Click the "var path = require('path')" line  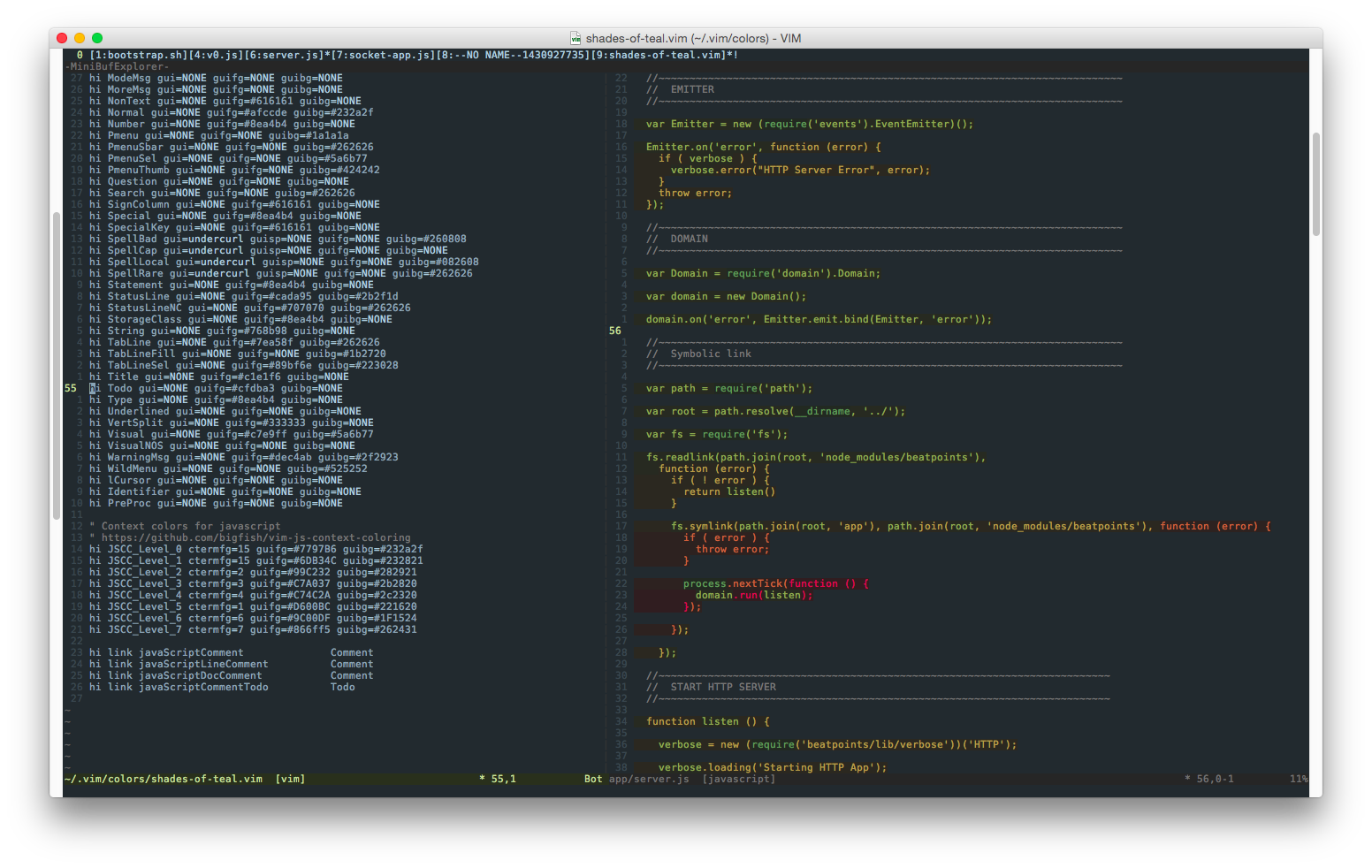[728, 388]
